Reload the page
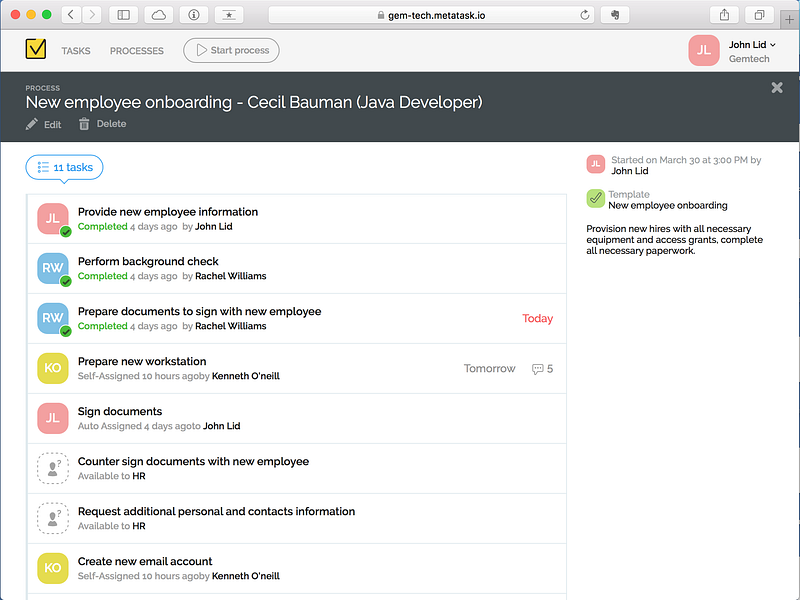 (585, 15)
